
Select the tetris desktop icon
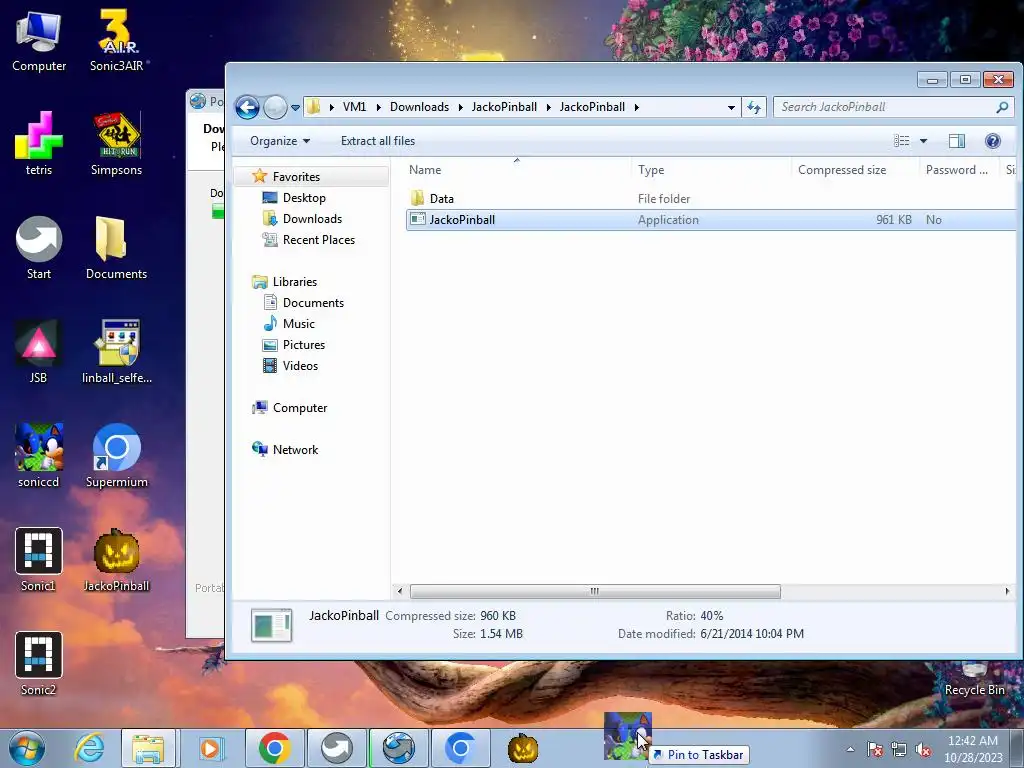(39, 145)
